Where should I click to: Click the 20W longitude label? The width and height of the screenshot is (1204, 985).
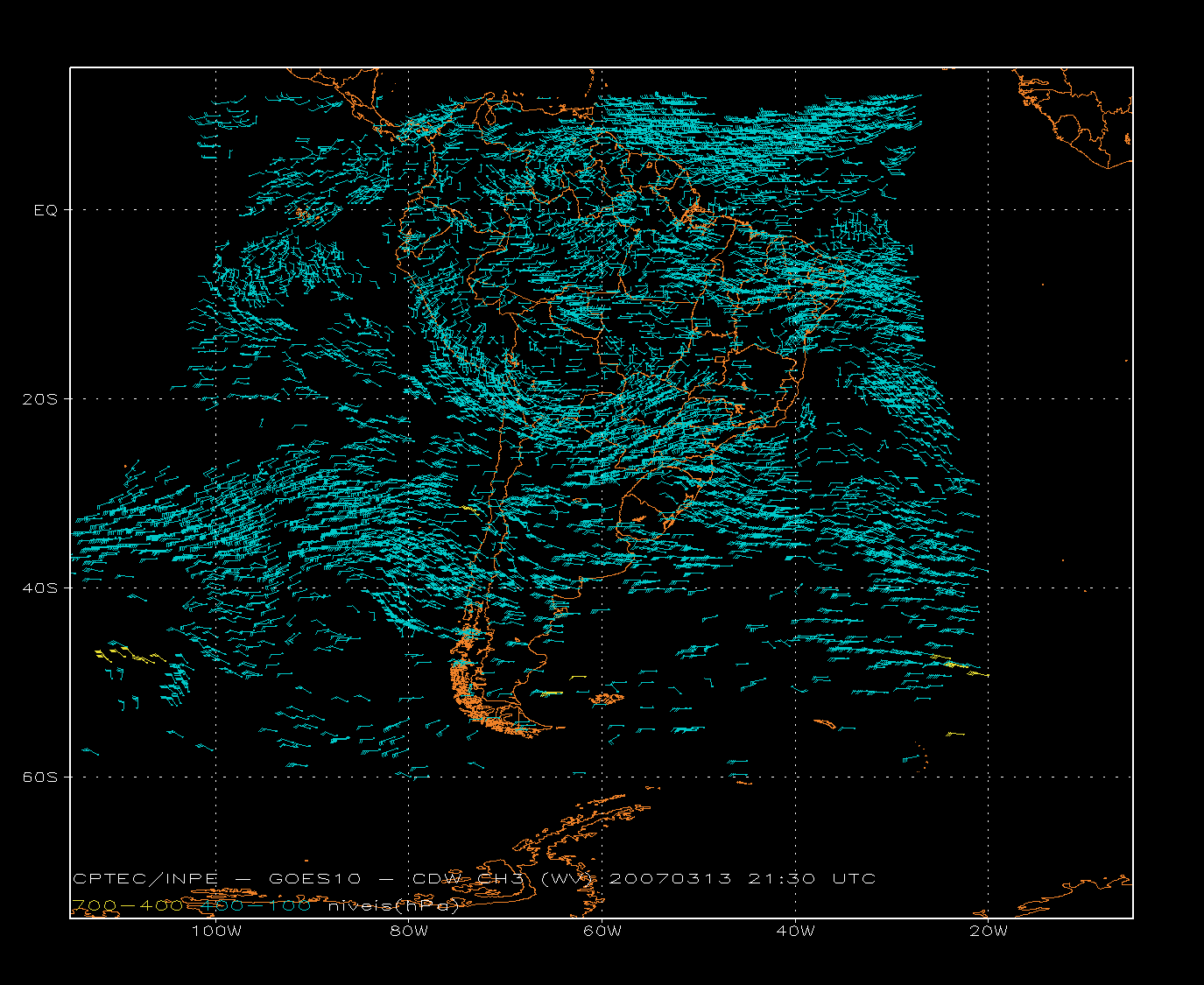coord(989,931)
